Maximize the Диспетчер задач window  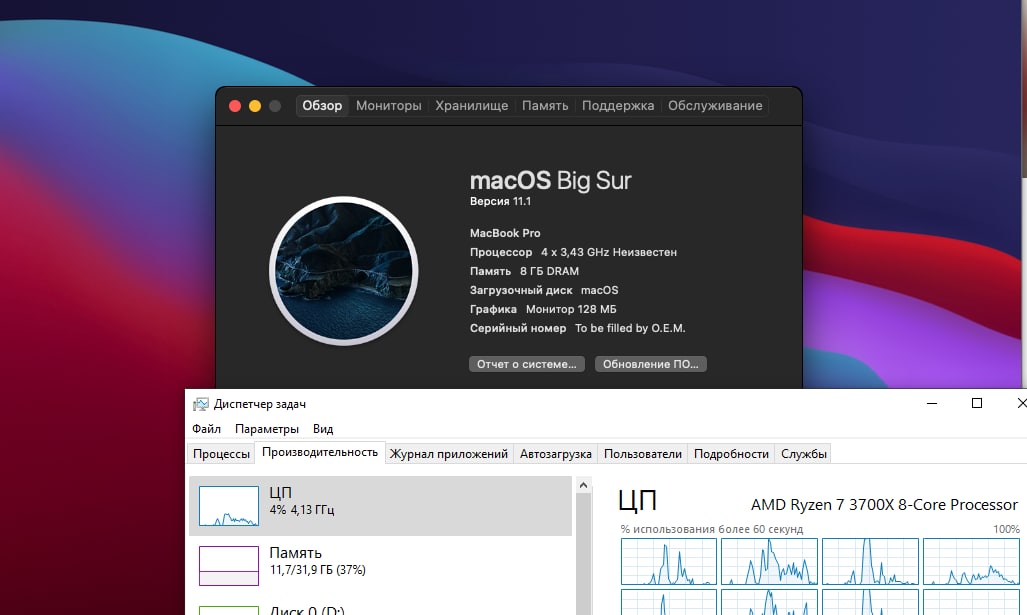[x=977, y=403]
